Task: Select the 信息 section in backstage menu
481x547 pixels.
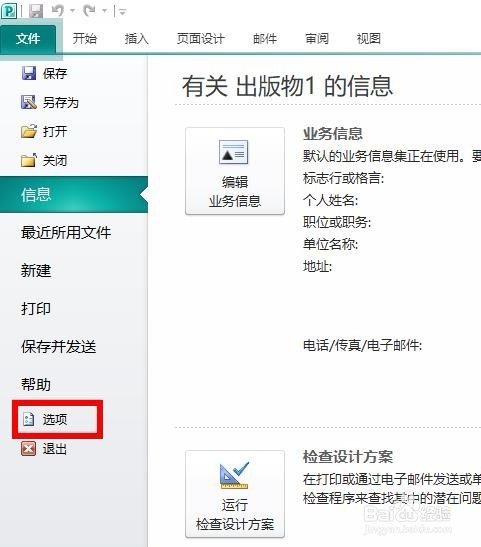Action: click(74, 194)
